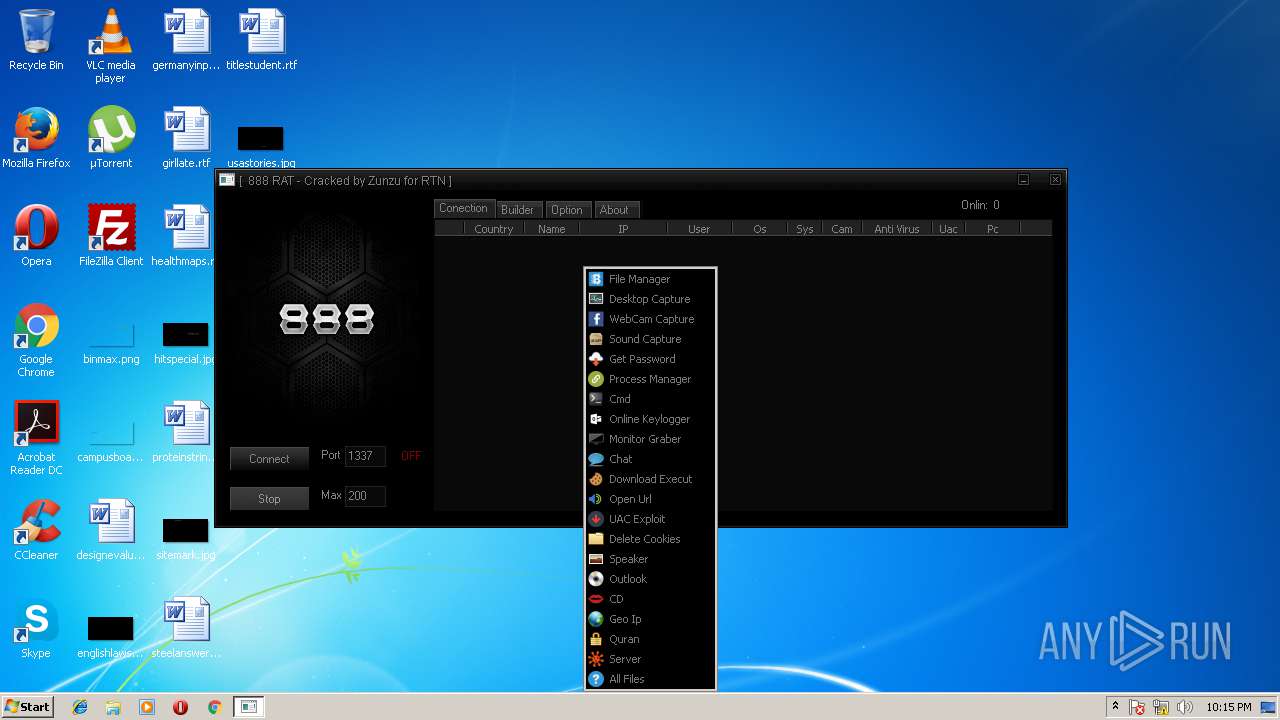
Task: Select Server from the context menu
Action: tap(650, 659)
